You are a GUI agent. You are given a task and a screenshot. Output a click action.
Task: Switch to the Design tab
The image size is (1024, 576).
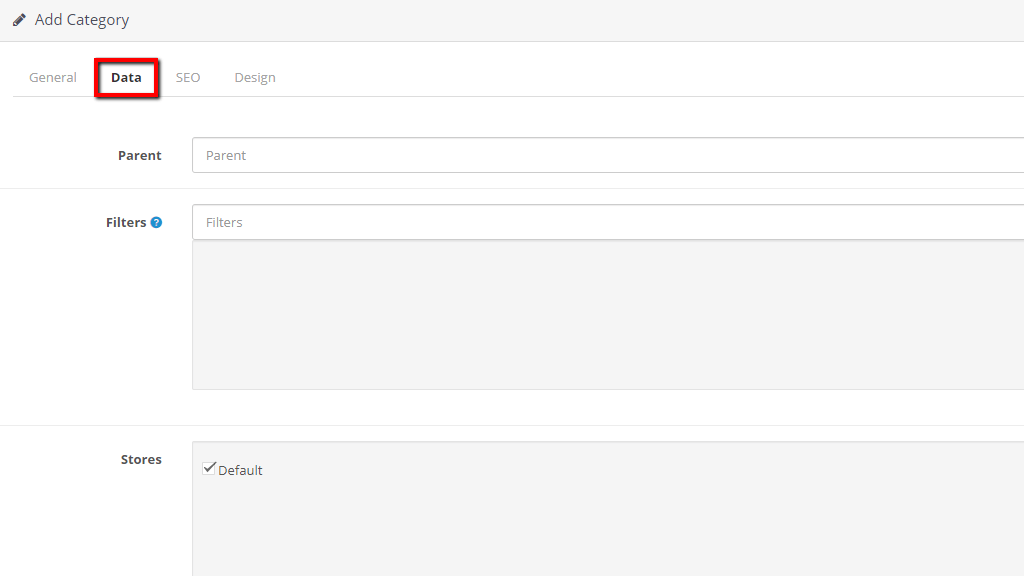tap(255, 77)
